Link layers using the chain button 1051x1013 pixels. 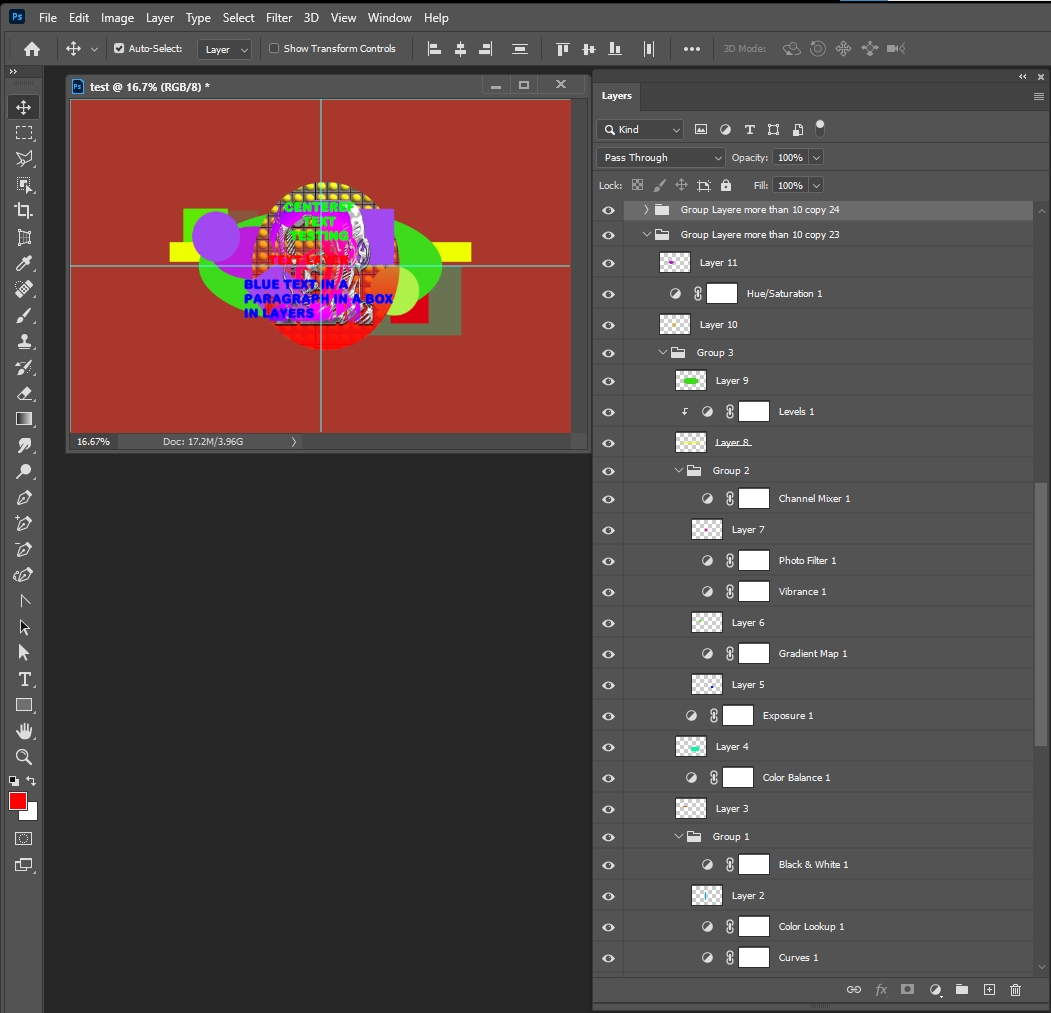coord(854,990)
